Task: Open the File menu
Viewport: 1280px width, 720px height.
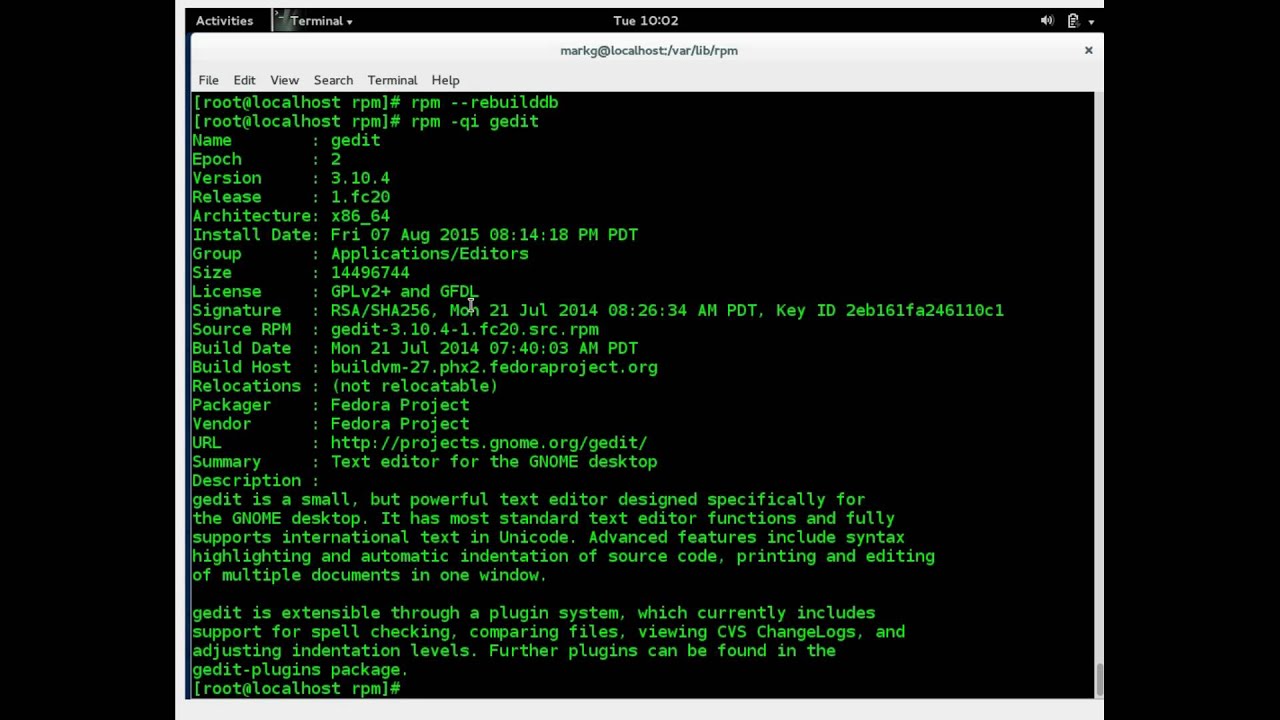Action: click(208, 80)
